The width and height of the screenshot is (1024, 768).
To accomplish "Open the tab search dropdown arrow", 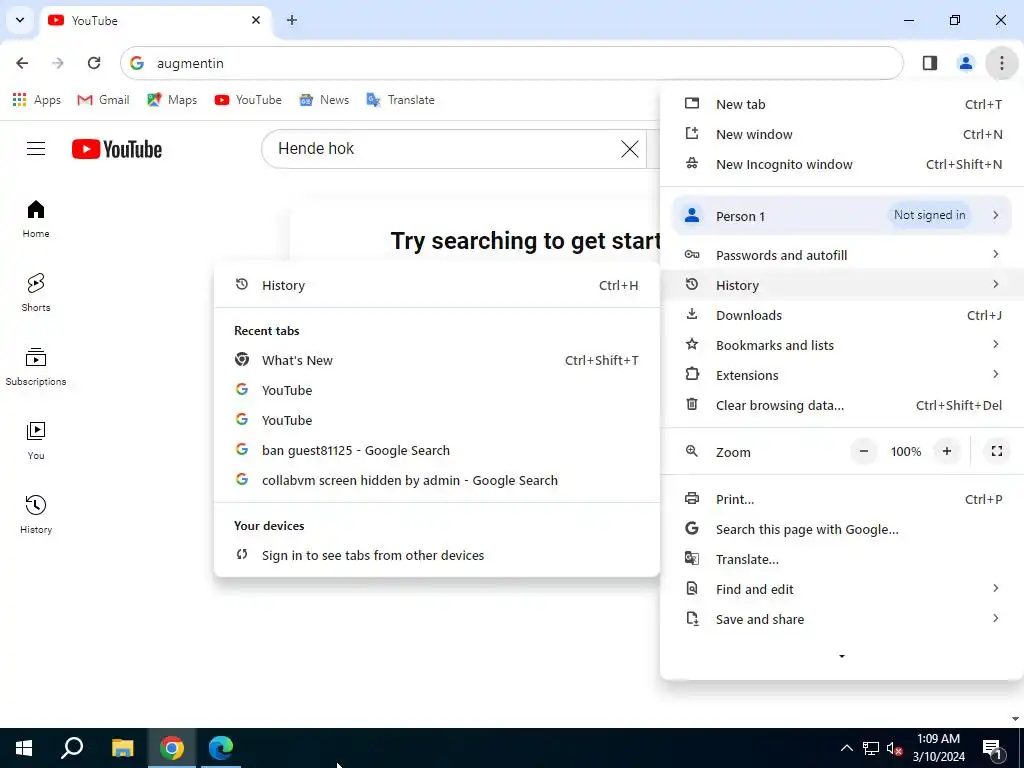I will point(20,20).
